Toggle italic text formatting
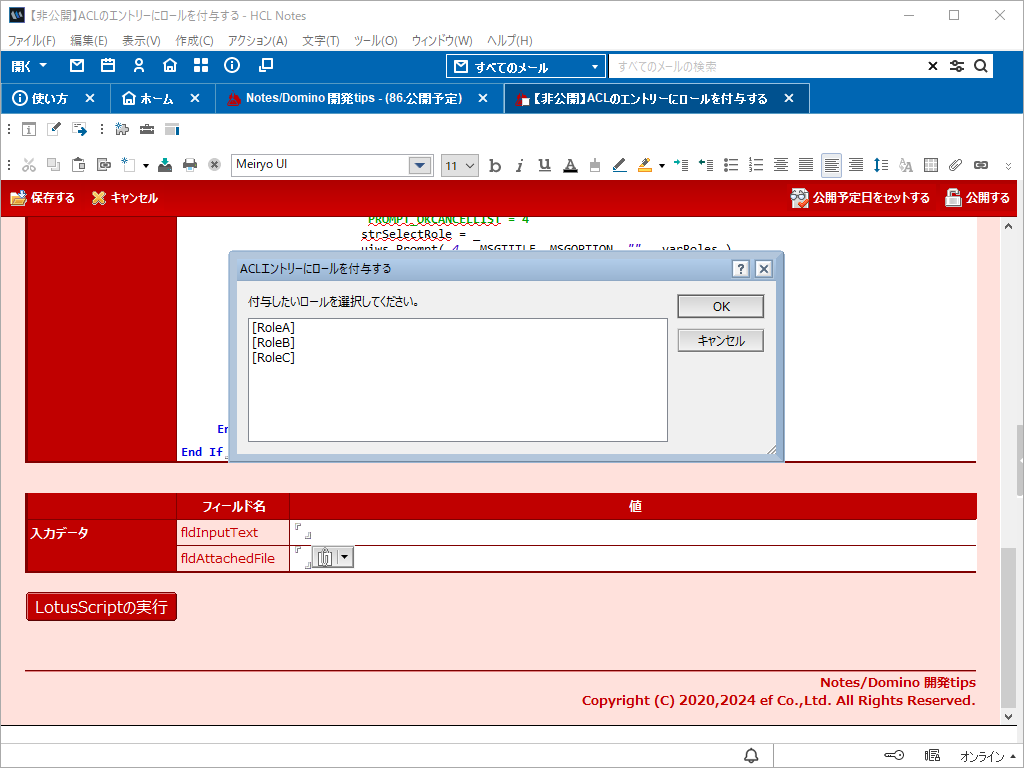Screen dimensions: 1024x768 coord(519,166)
